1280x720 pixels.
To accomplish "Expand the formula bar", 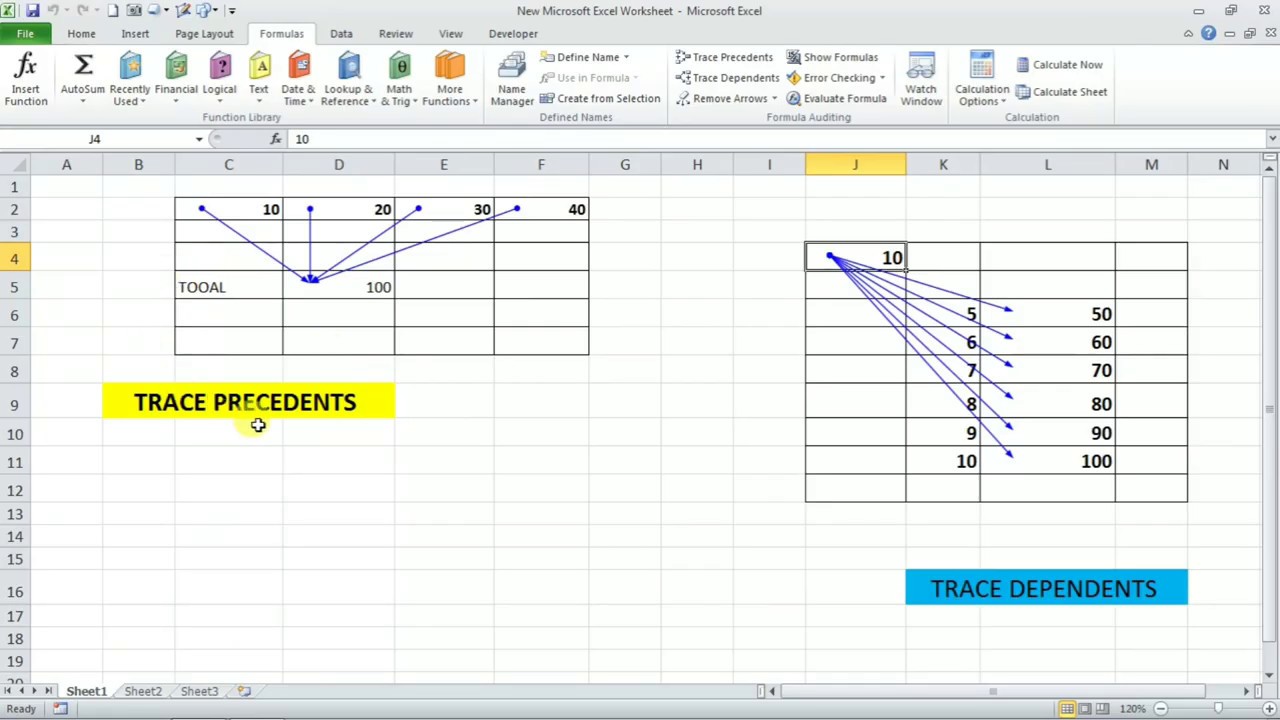I will [x=1272, y=139].
